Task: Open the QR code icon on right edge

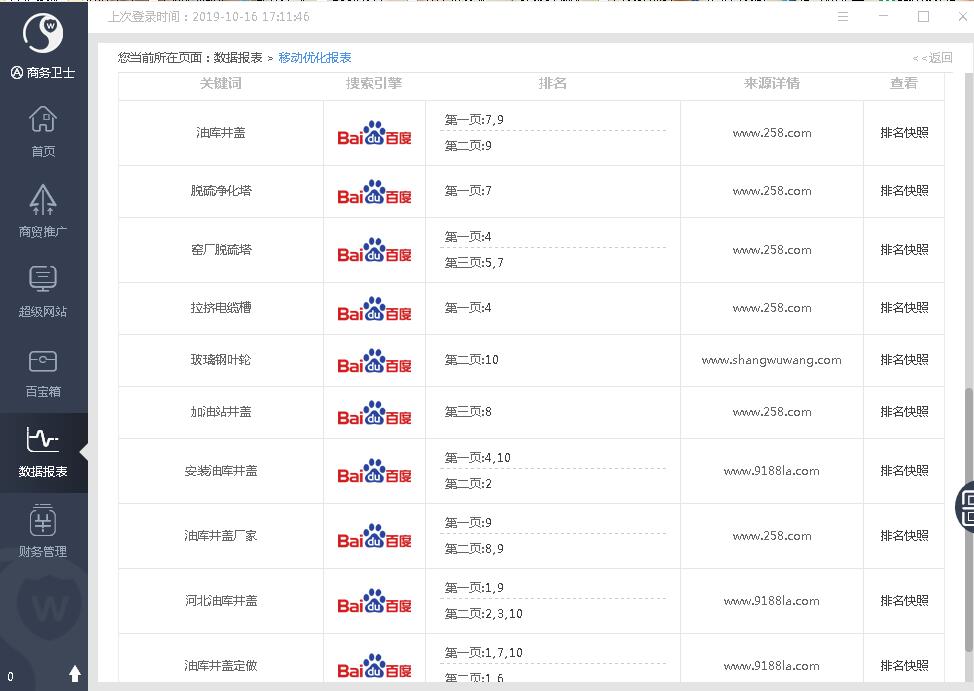Action: coord(966,505)
